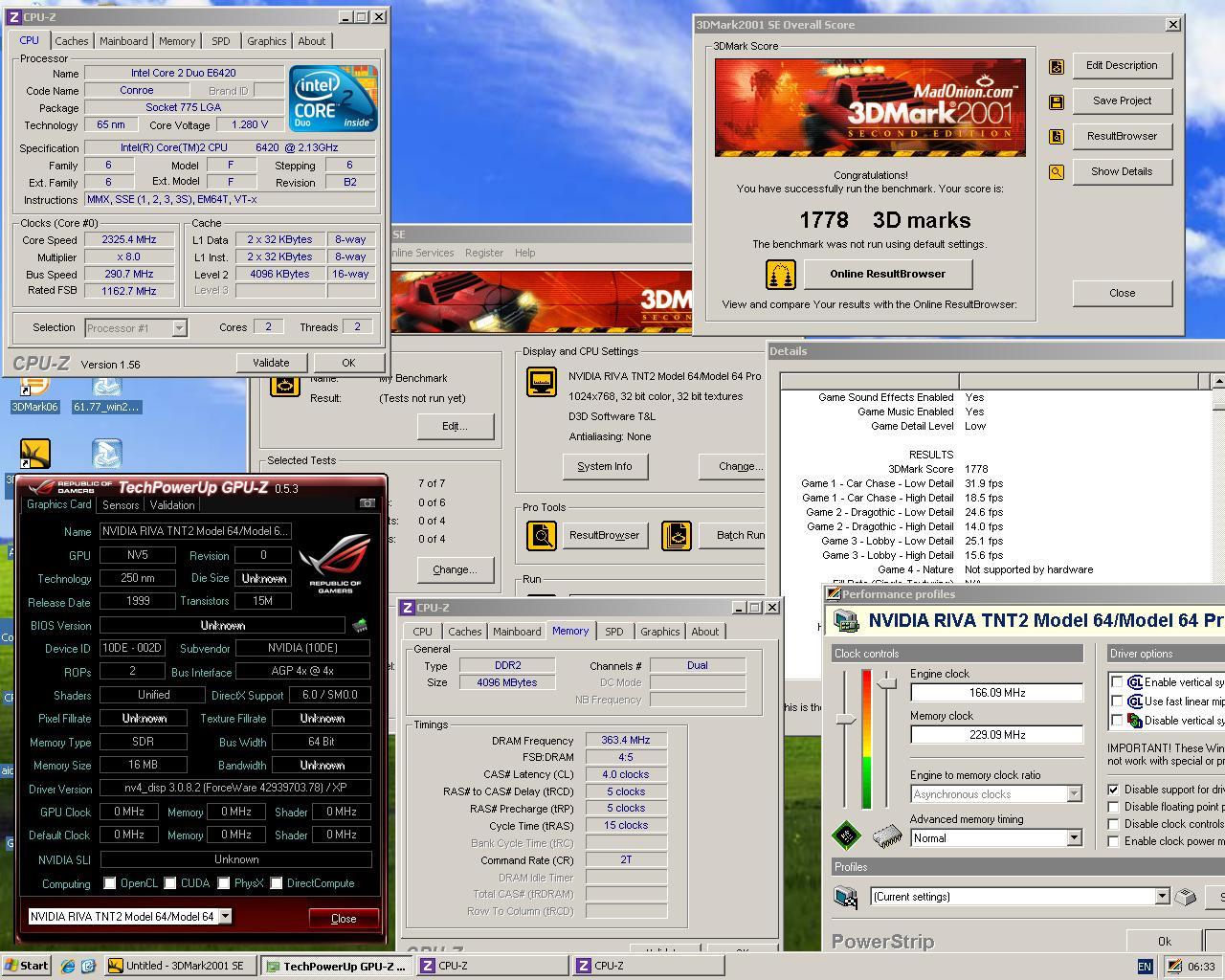Switch to TechPowerUp GPU-Z taskbar button
This screenshot has height=980, width=1225.
pos(337,966)
